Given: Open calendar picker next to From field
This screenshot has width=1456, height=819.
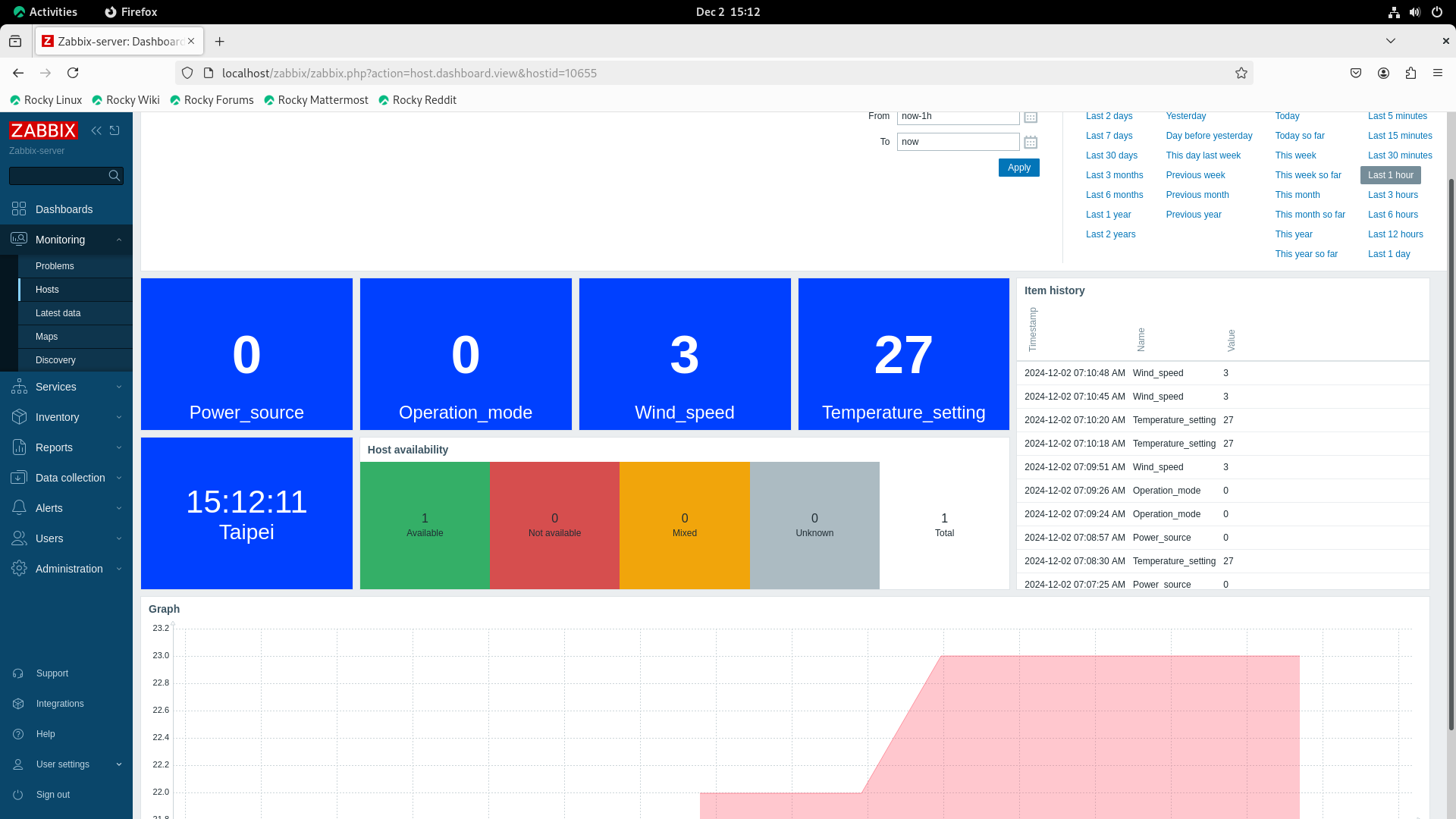Looking at the screenshot, I should coord(1031,117).
